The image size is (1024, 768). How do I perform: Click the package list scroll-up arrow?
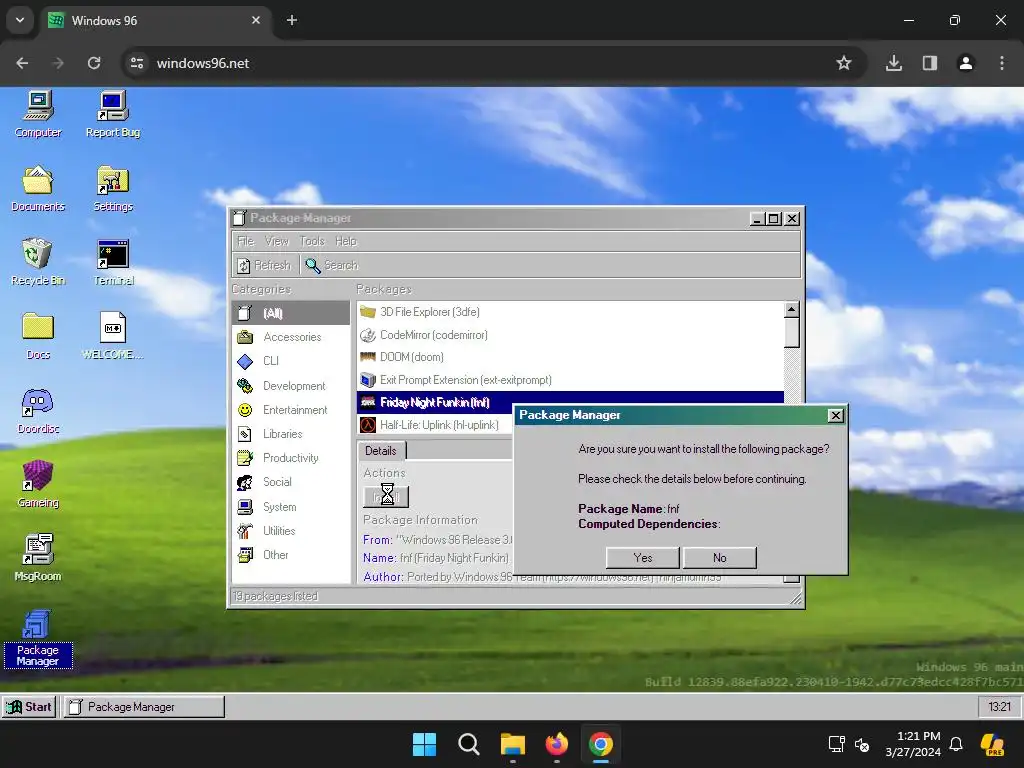[792, 310]
